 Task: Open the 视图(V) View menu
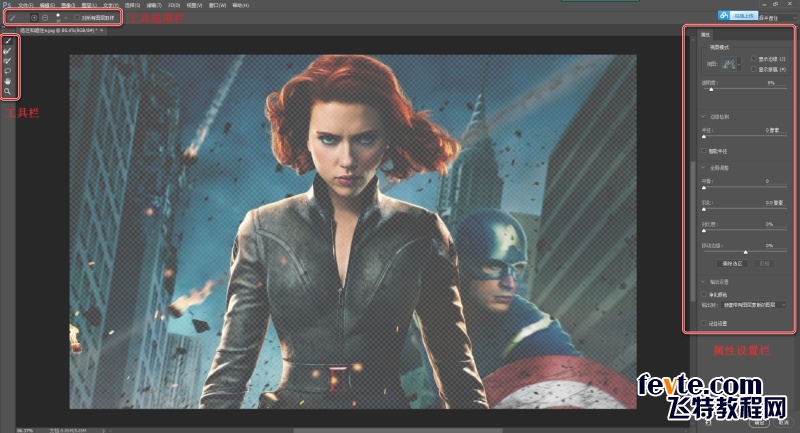(x=194, y=5)
